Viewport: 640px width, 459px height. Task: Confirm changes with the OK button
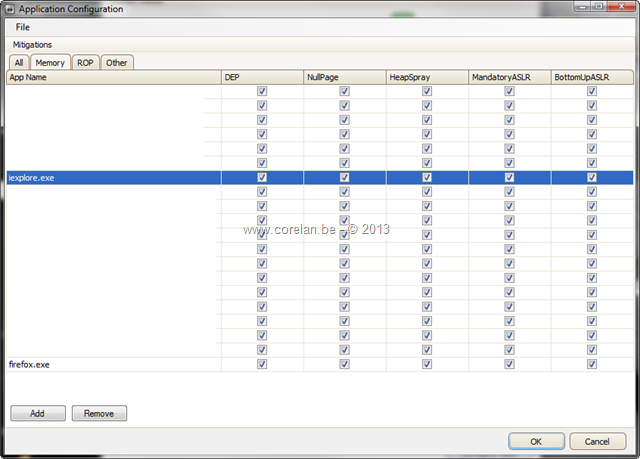(535, 441)
